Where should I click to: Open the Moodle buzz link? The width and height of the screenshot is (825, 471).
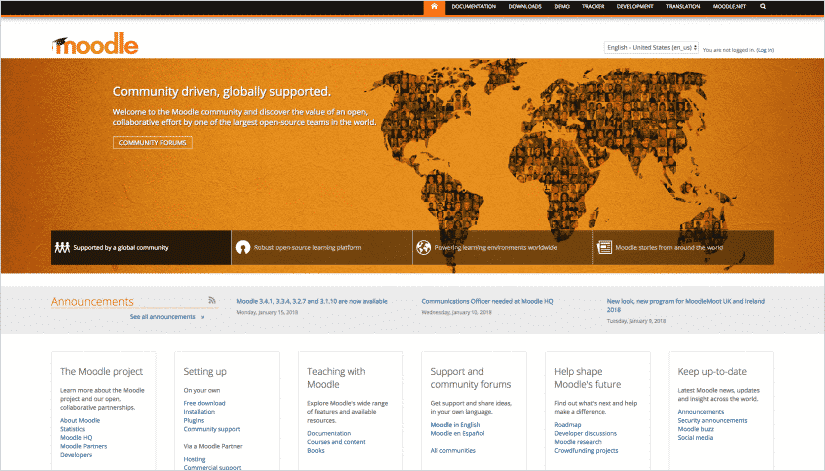[696, 429]
